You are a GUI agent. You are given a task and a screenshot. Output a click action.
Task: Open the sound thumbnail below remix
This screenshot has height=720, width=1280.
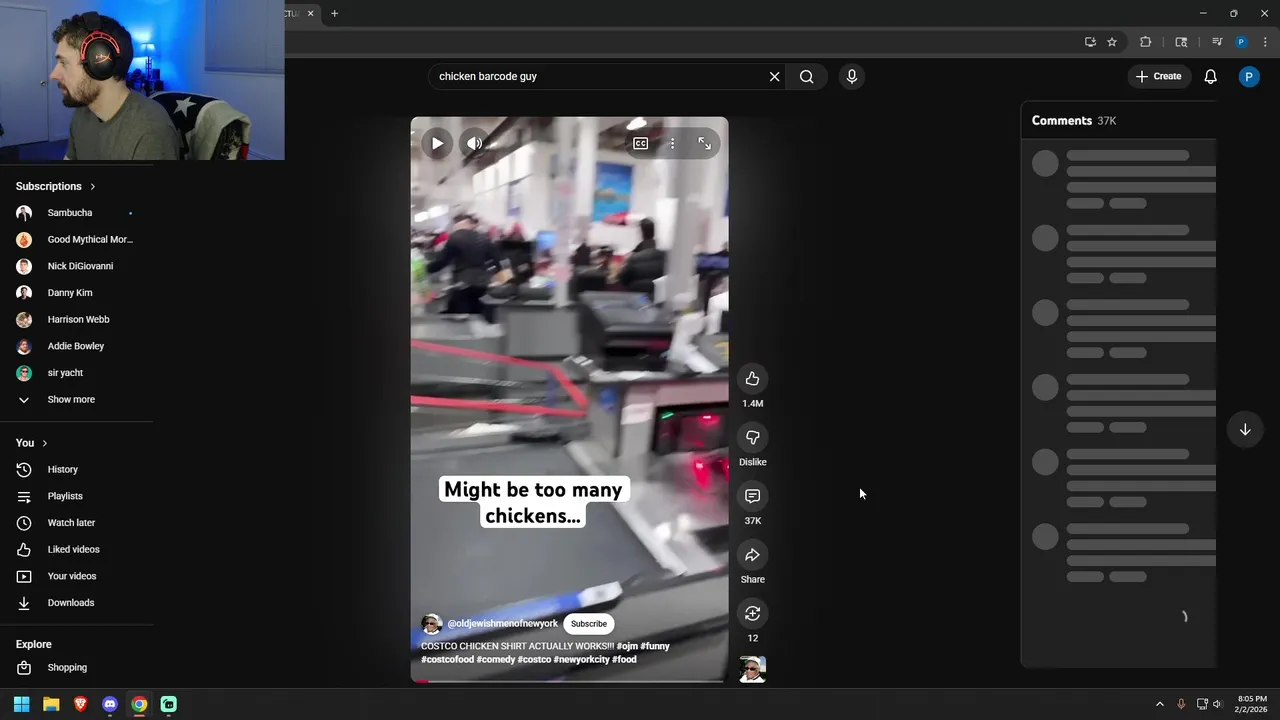(752, 669)
